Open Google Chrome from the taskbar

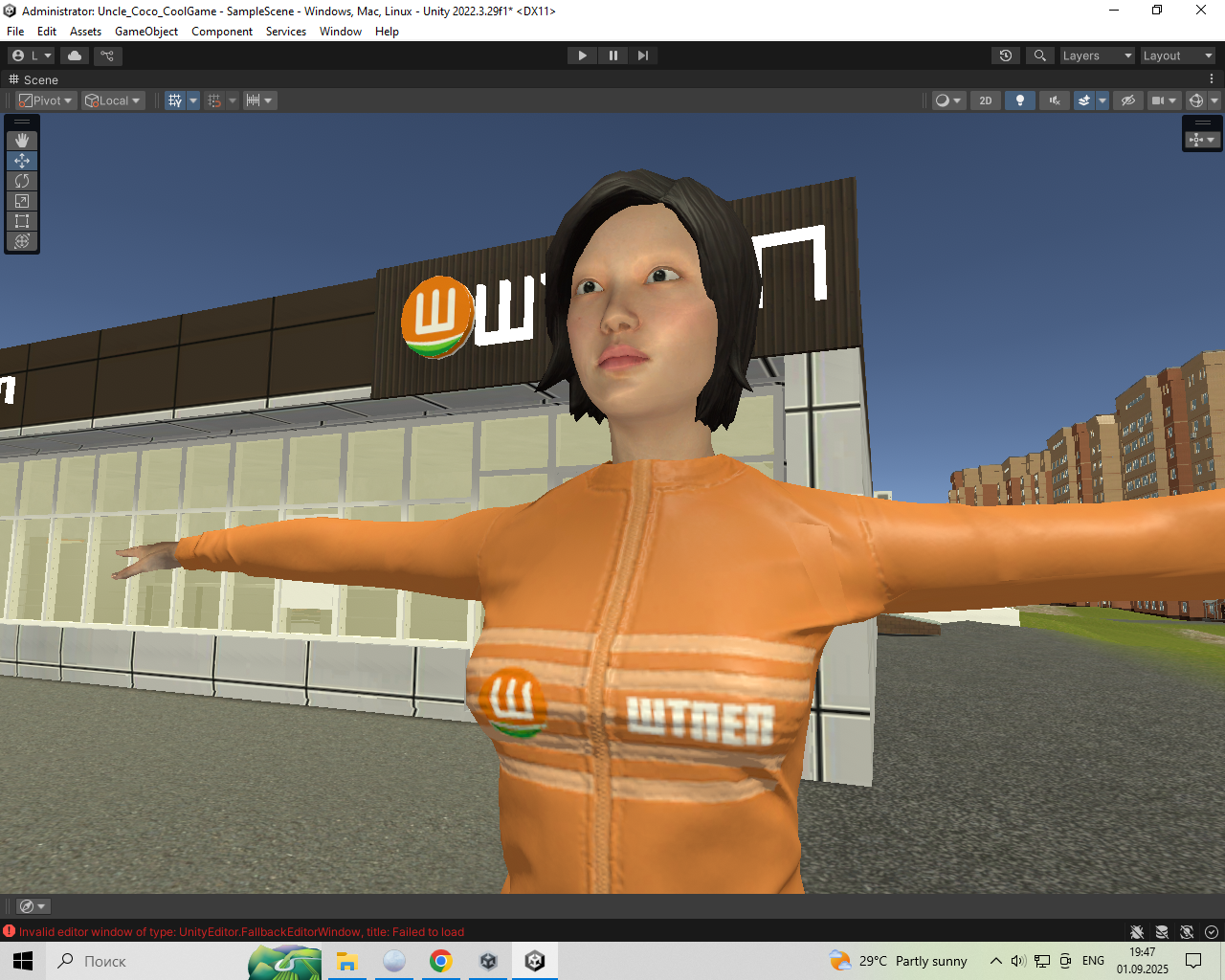pos(441,961)
